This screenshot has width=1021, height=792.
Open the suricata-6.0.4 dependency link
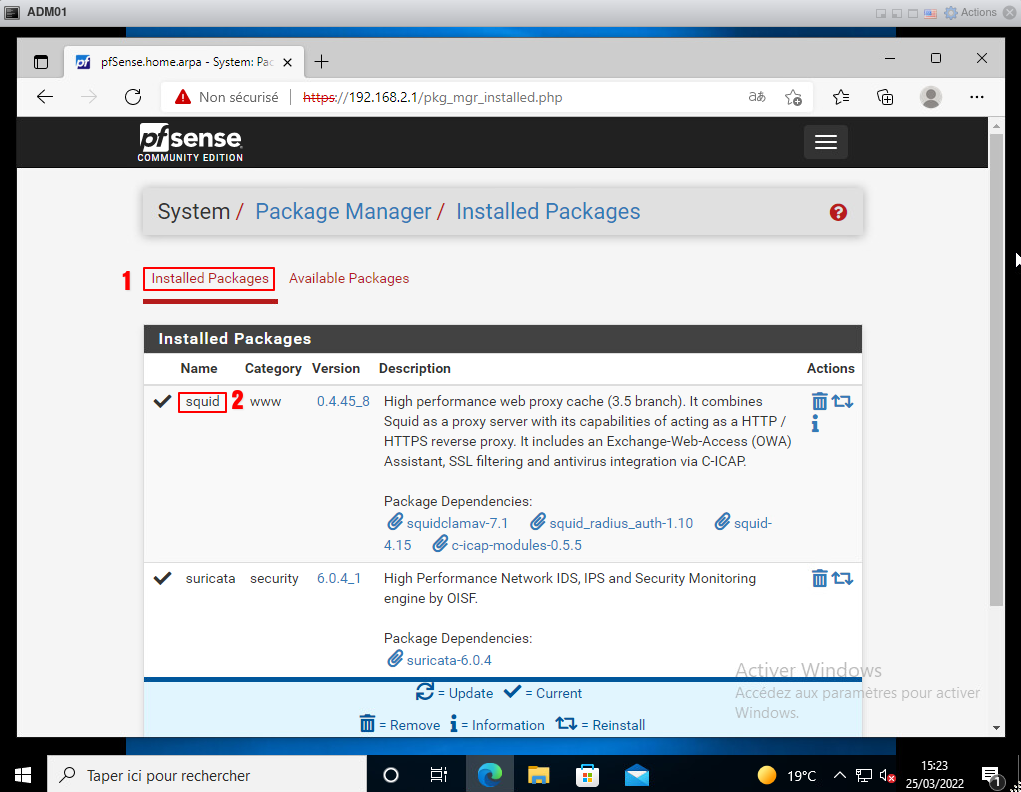tap(448, 660)
